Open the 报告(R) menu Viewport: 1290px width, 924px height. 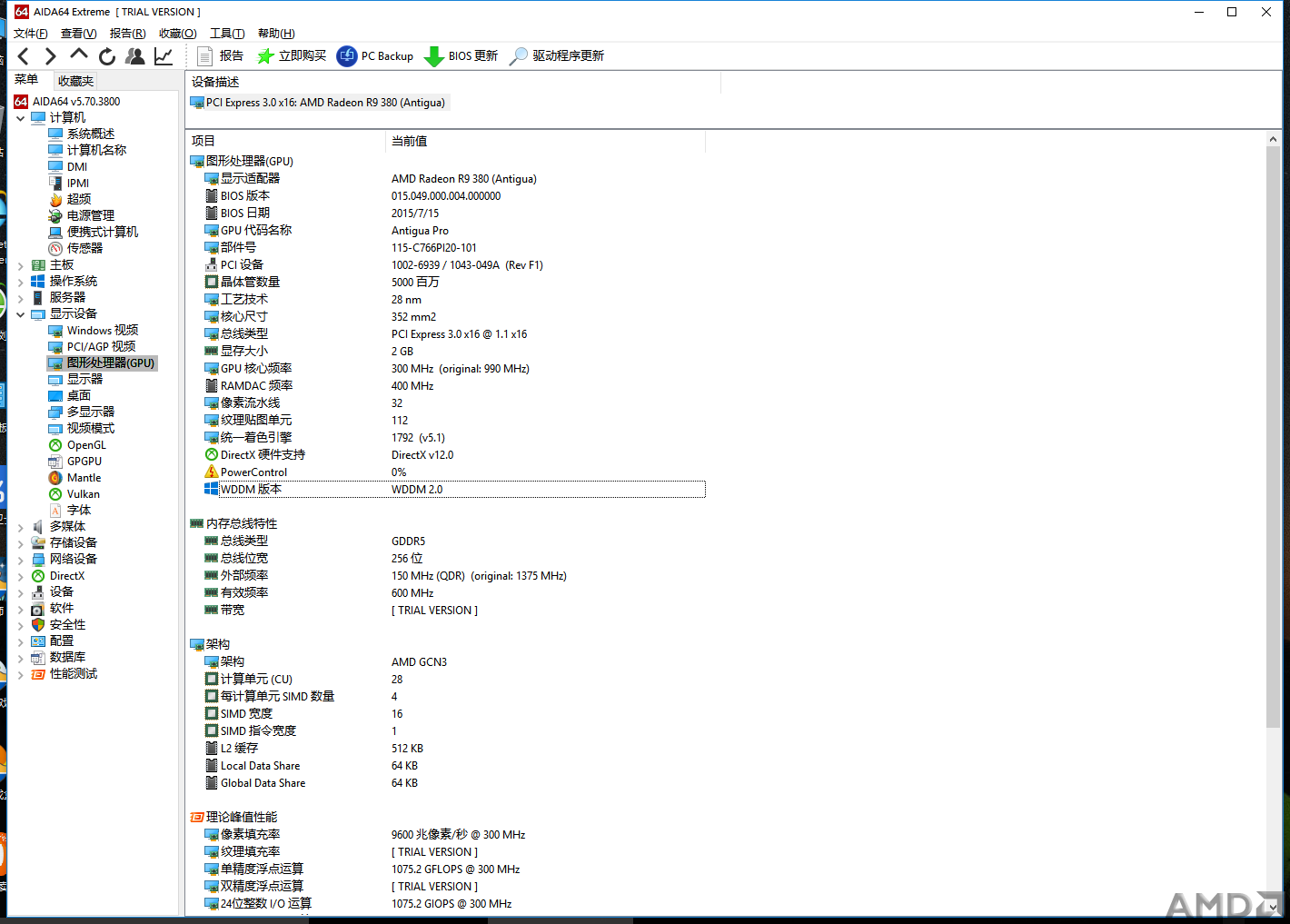click(128, 34)
